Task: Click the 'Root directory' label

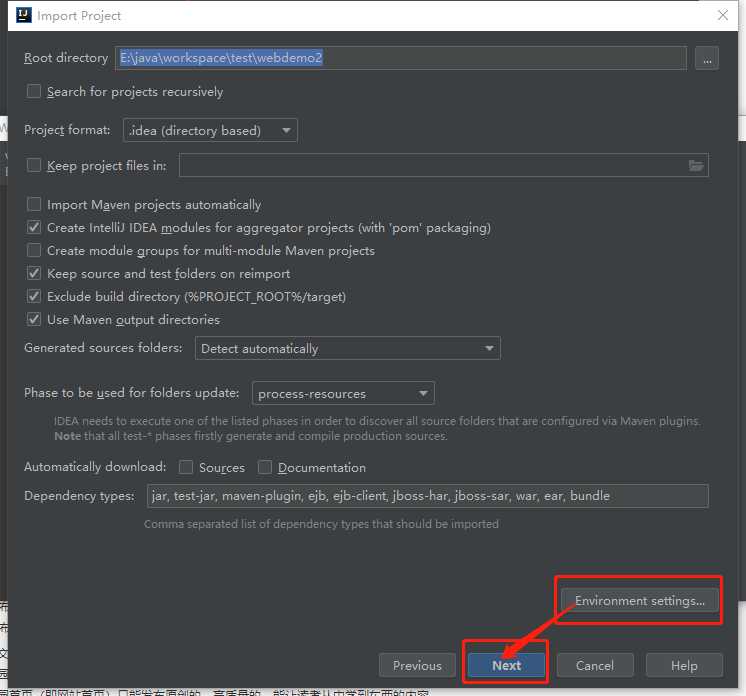Action: 66,58
